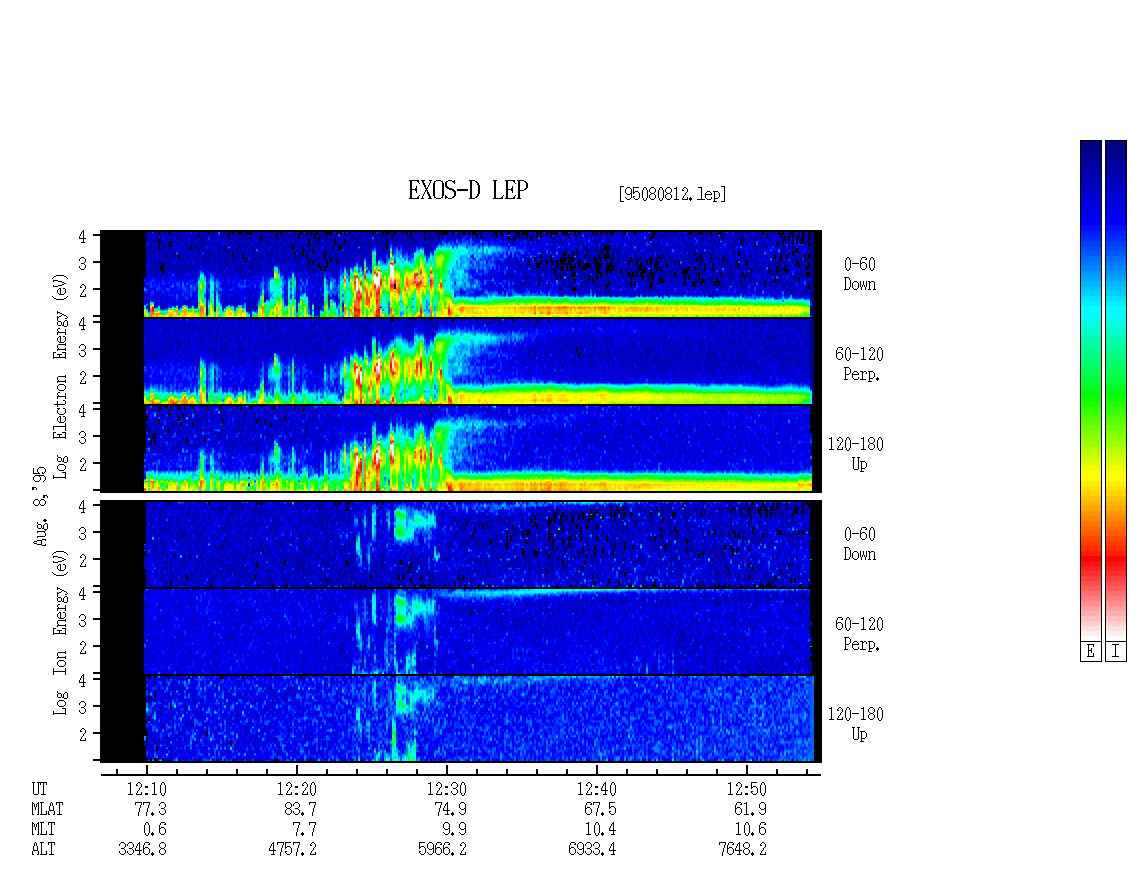This screenshot has width=1130, height=875.
Task: Click the 12:20 UT time label
Action: 296,789
